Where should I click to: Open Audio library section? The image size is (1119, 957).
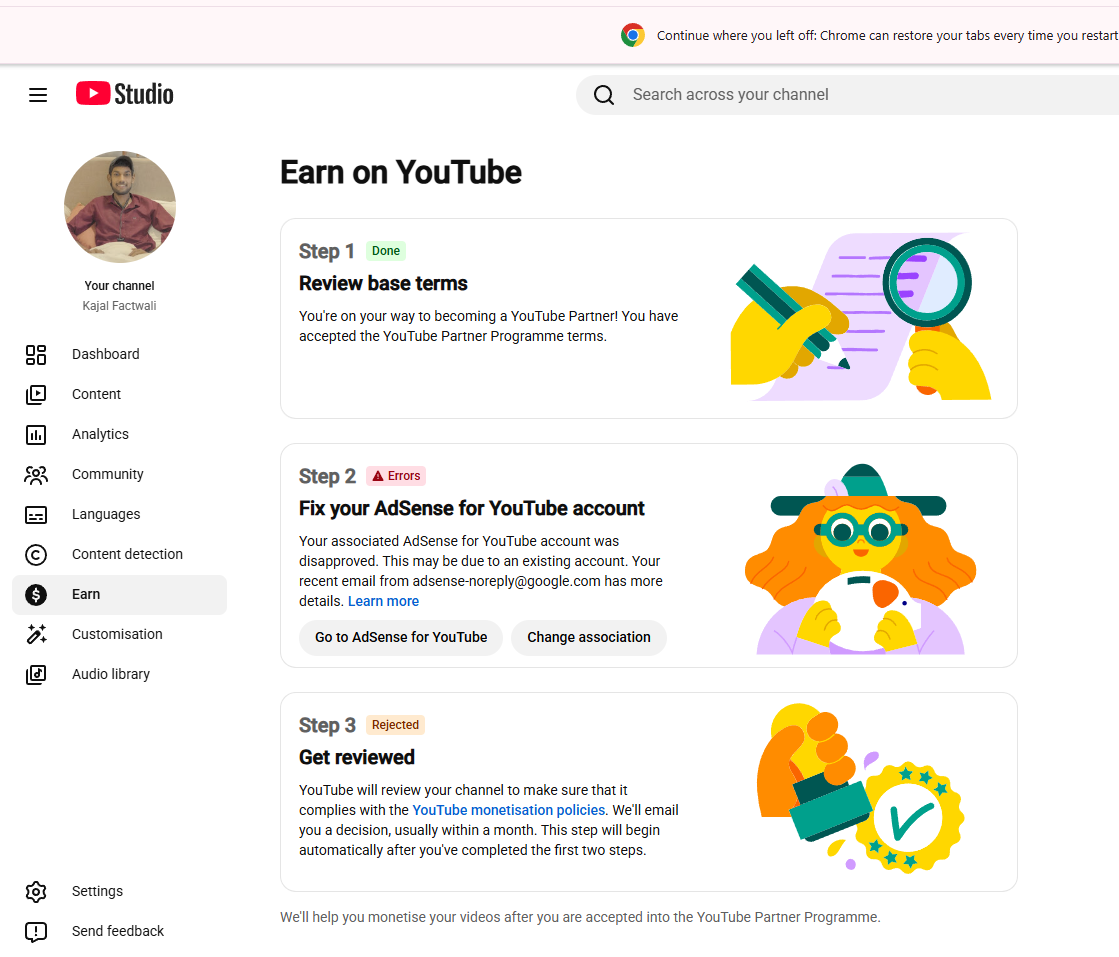[119, 674]
